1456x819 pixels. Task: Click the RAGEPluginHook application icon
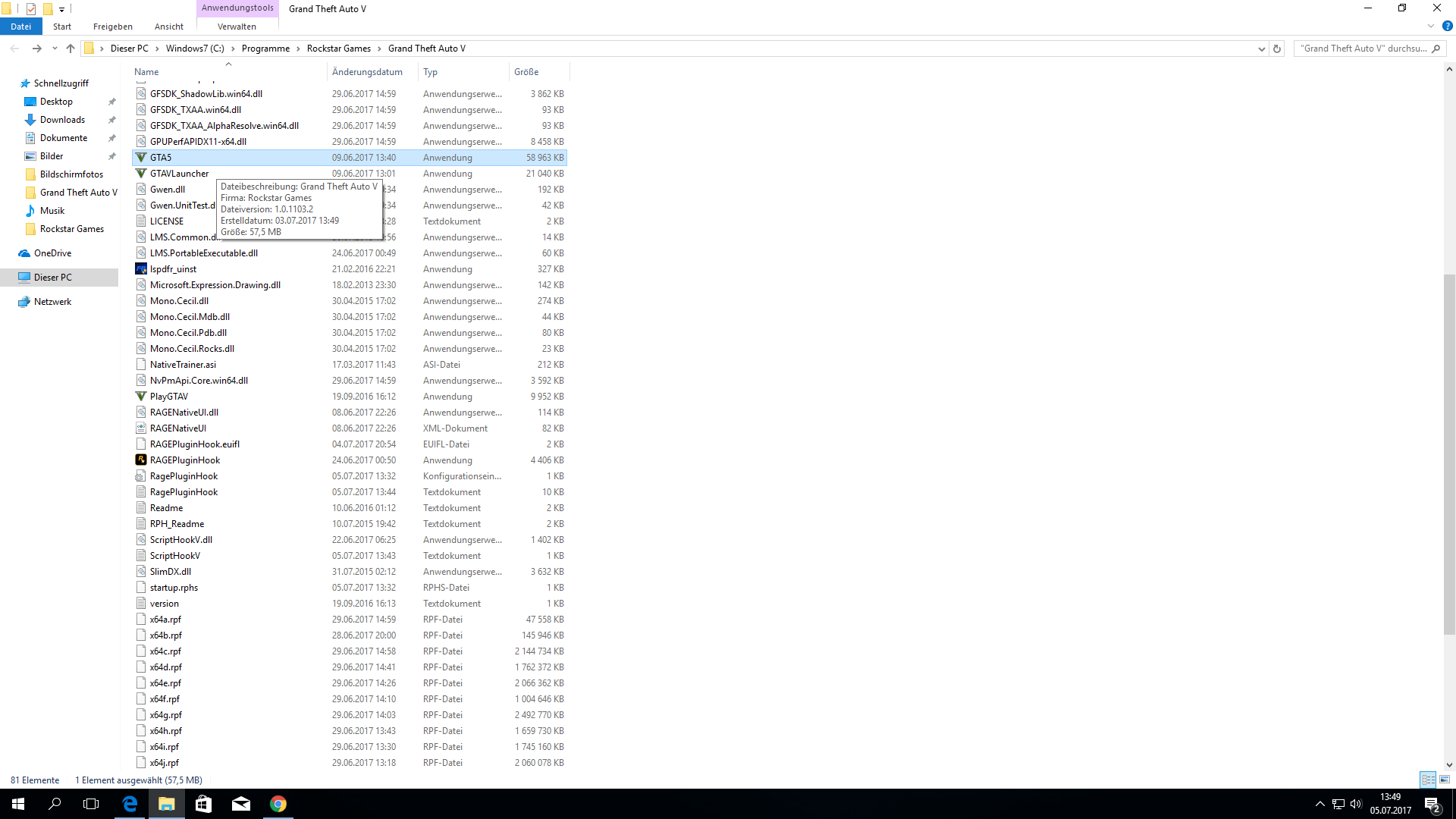click(x=141, y=460)
